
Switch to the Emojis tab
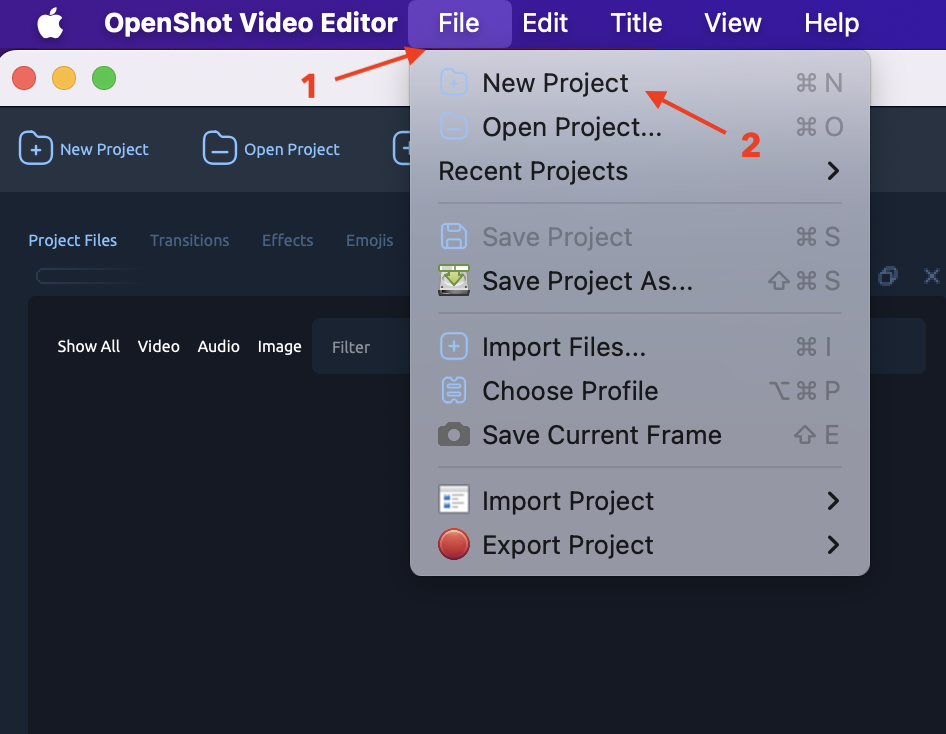point(370,240)
